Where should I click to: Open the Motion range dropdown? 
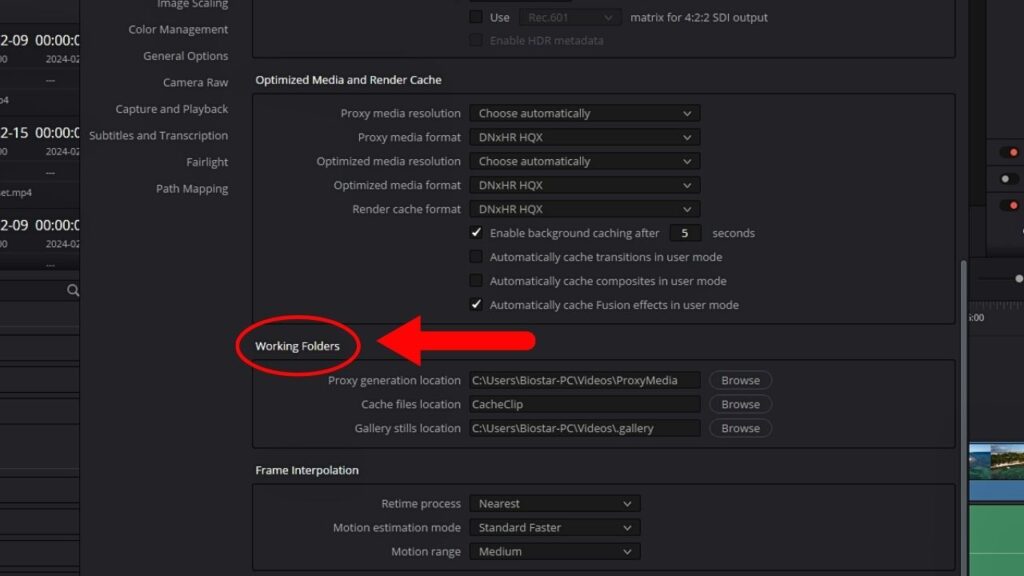(x=554, y=551)
